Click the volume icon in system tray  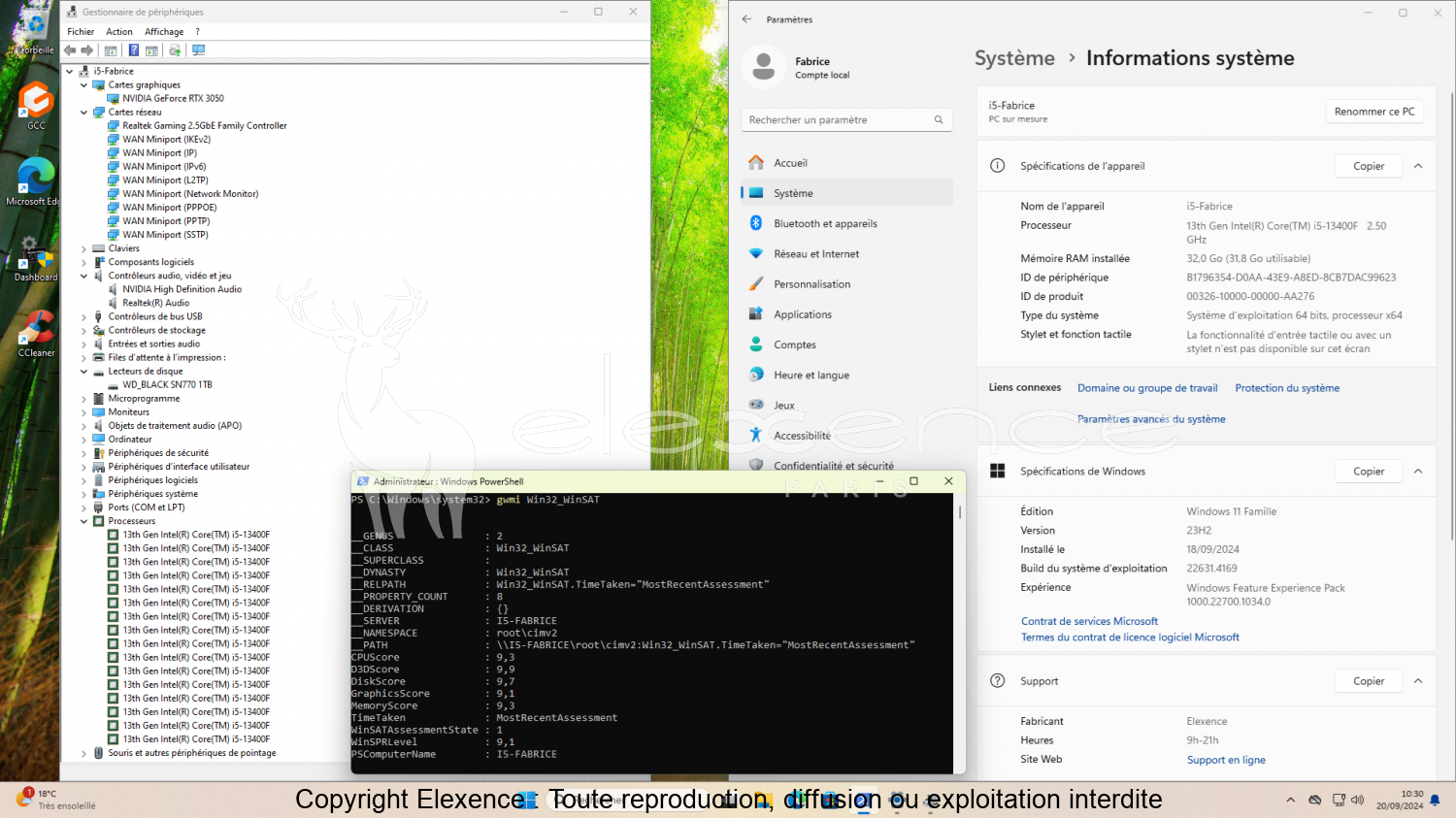(x=1357, y=800)
